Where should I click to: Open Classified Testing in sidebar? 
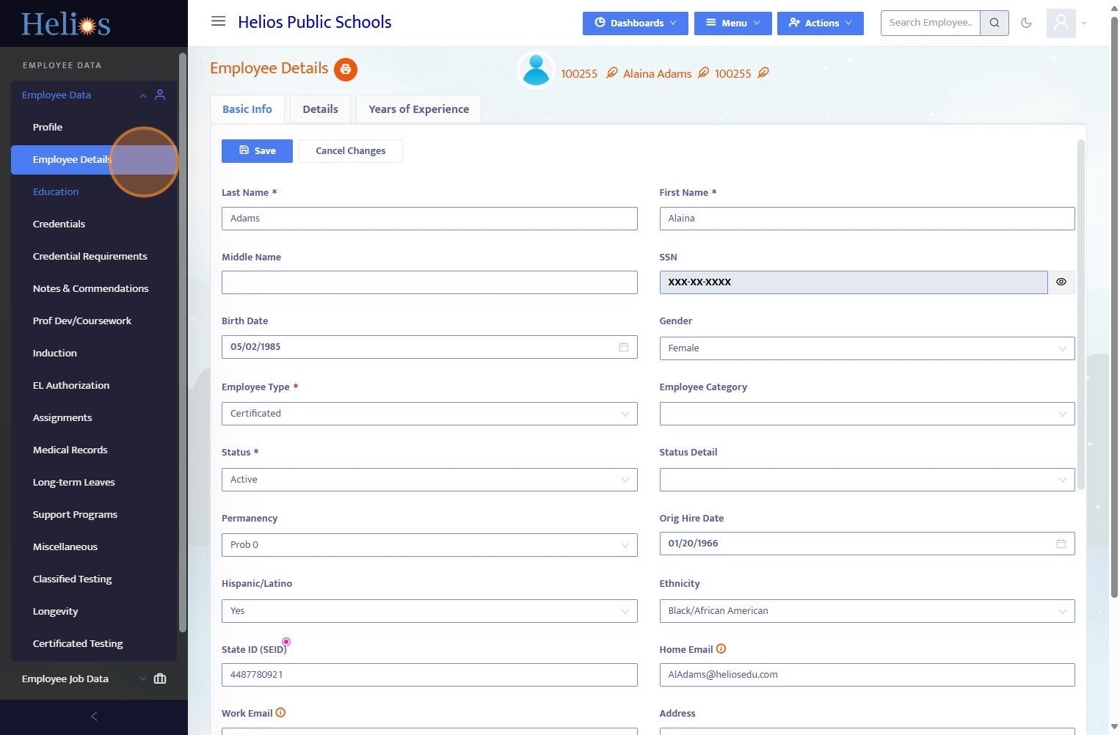[x=72, y=579]
